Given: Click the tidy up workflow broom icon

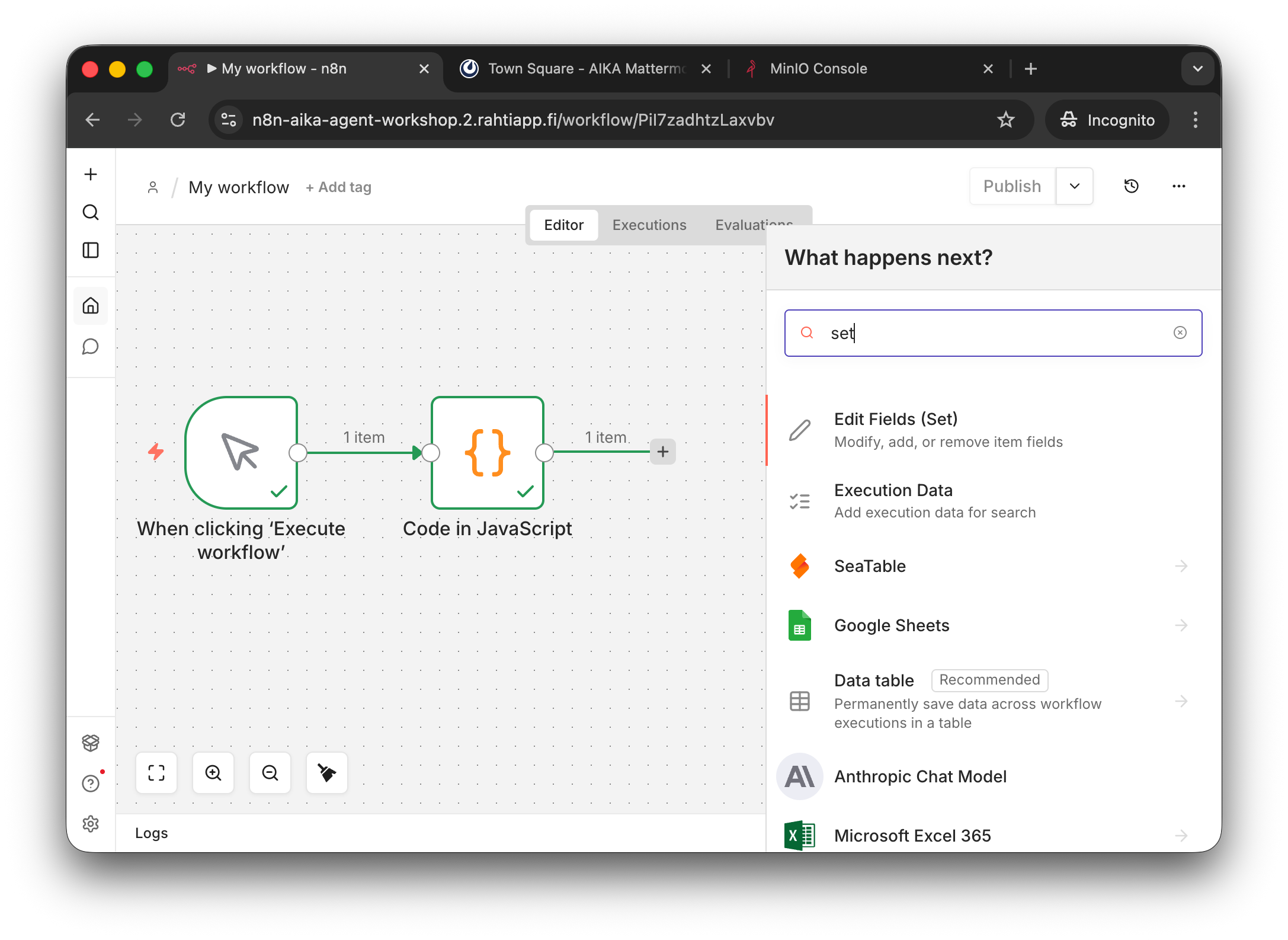Looking at the screenshot, I should [x=327, y=773].
